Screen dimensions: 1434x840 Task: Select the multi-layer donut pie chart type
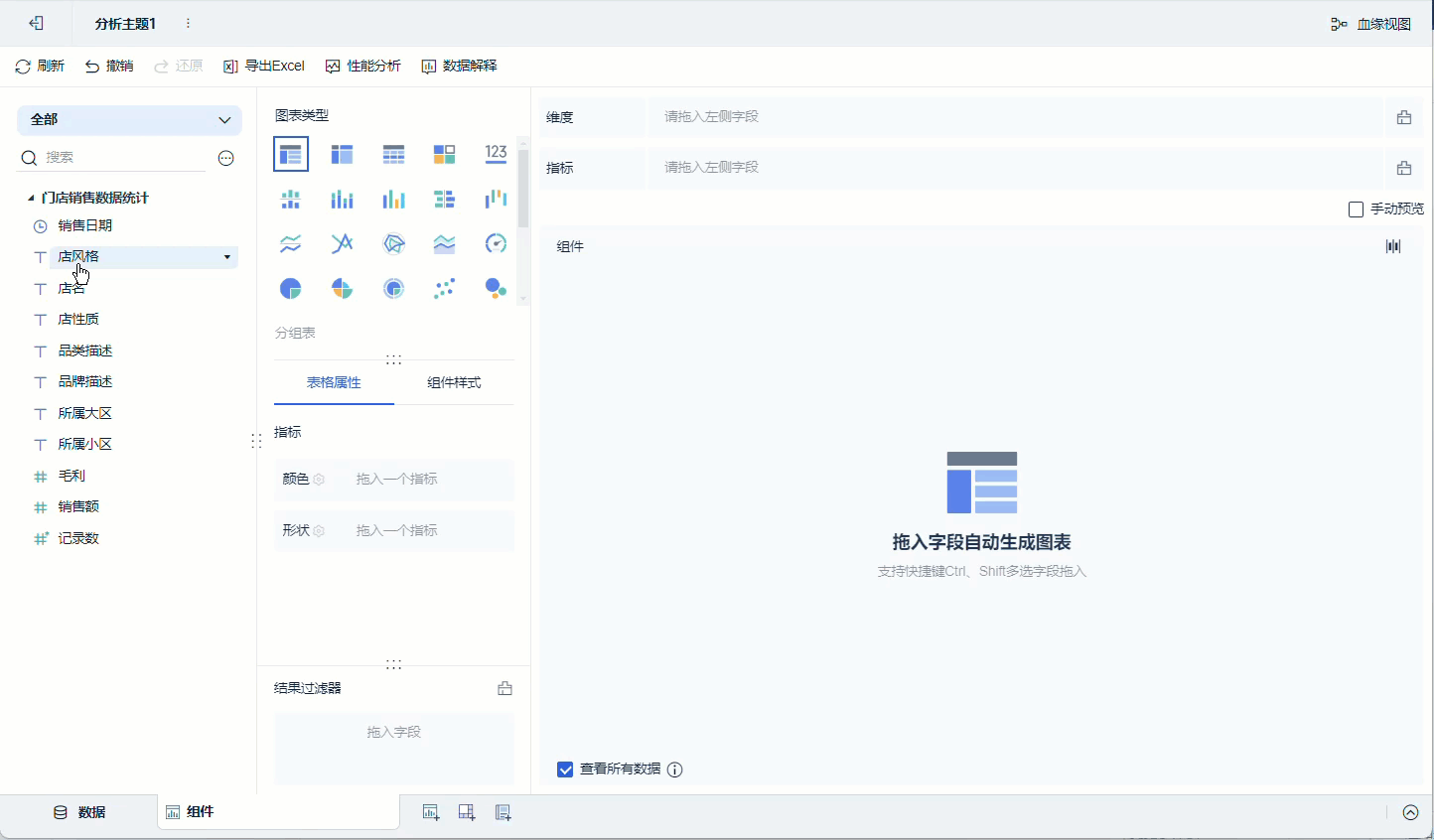[x=393, y=288]
